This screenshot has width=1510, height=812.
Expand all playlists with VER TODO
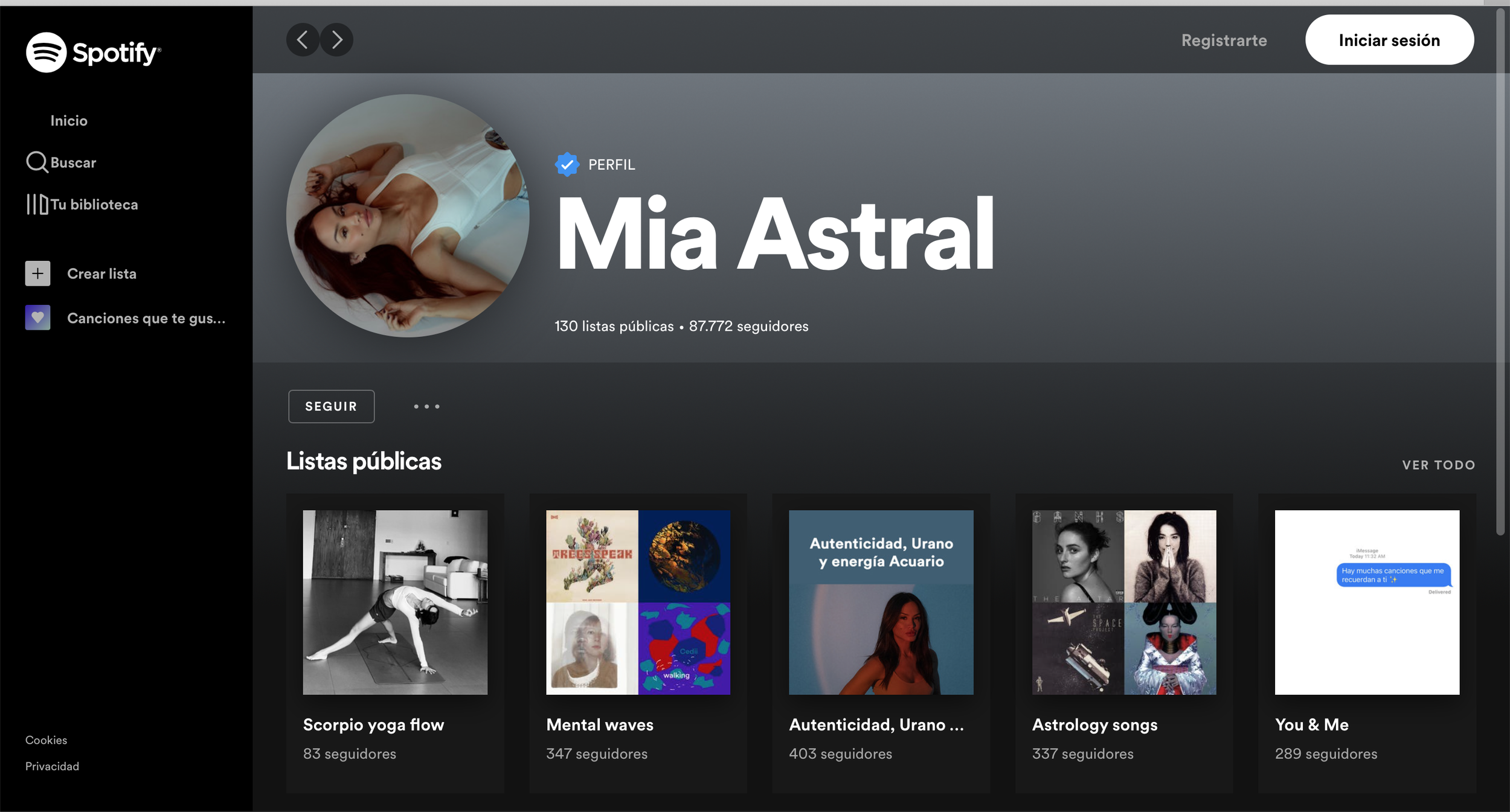[1438, 465]
